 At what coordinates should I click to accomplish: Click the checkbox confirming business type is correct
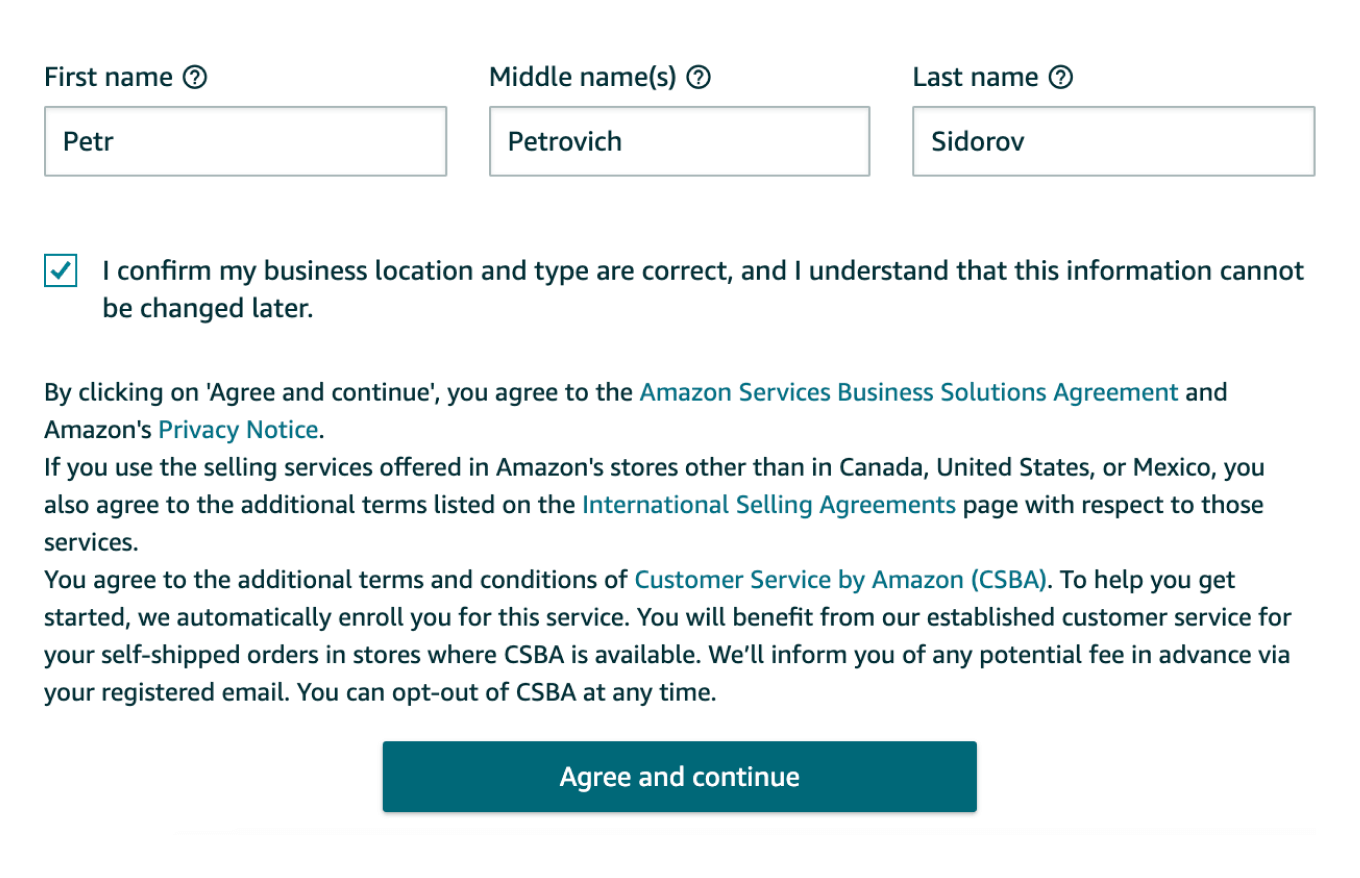(59, 270)
